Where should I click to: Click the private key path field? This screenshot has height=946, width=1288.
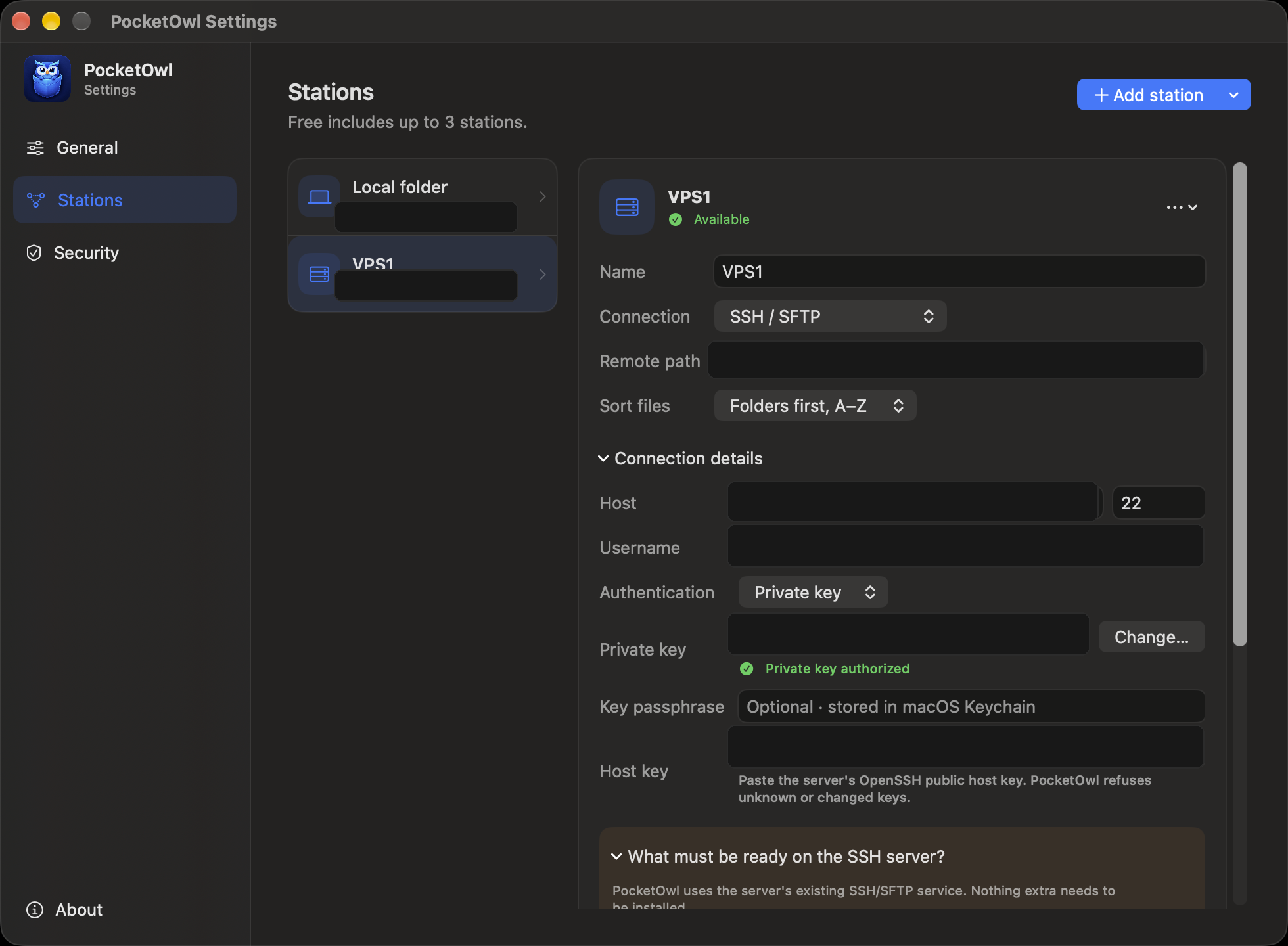click(908, 634)
